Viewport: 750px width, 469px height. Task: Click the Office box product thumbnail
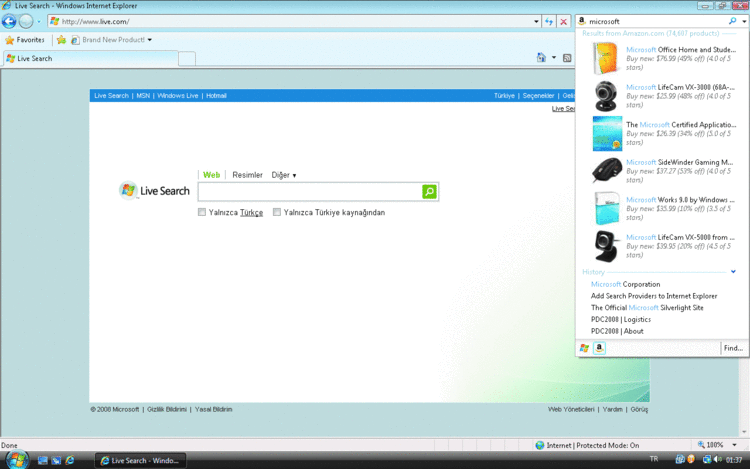[606, 58]
